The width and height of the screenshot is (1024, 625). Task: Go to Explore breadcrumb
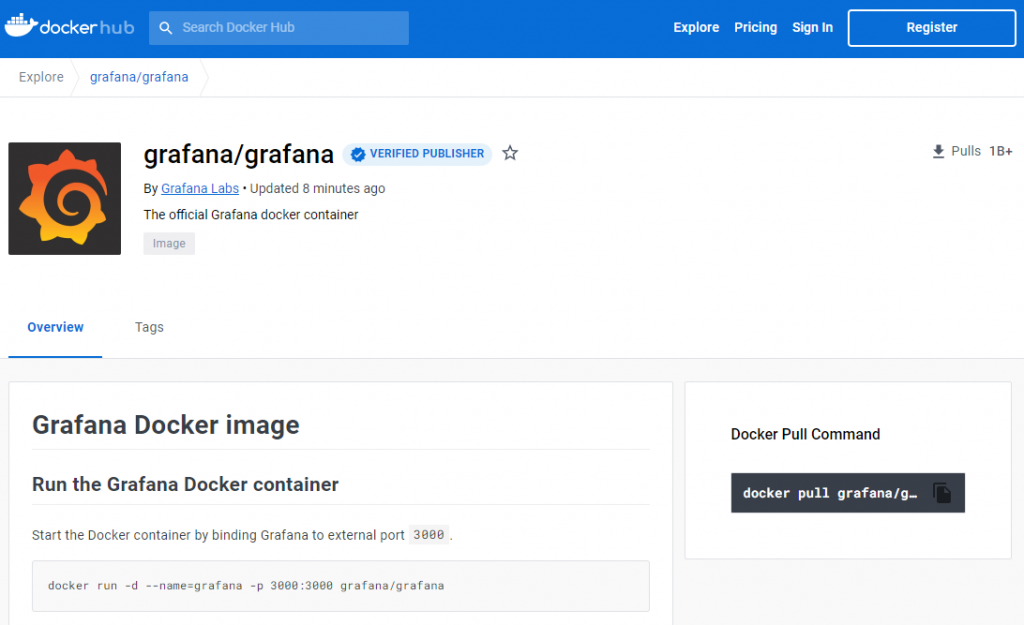(41, 77)
